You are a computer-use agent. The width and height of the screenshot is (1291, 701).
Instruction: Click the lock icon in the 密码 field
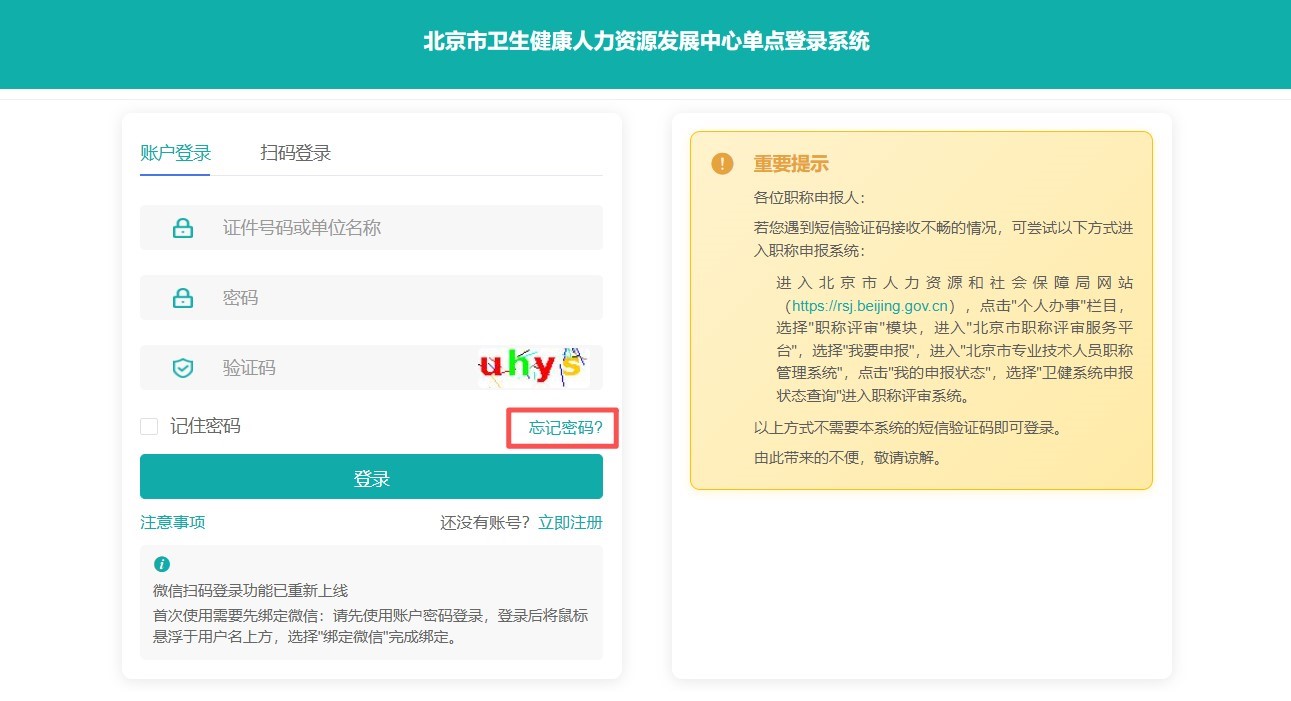(183, 298)
